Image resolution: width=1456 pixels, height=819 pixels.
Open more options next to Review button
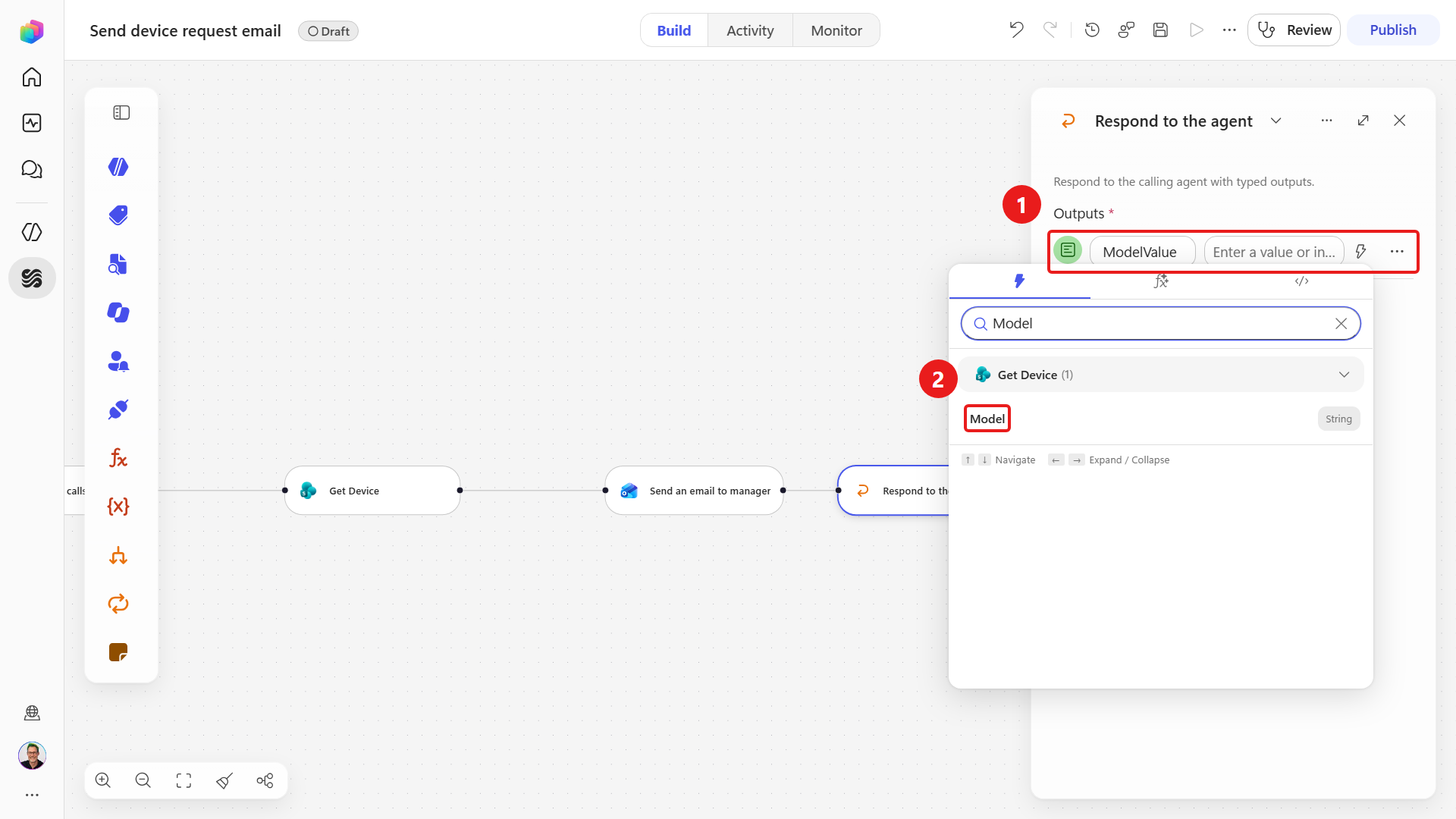point(1229,30)
